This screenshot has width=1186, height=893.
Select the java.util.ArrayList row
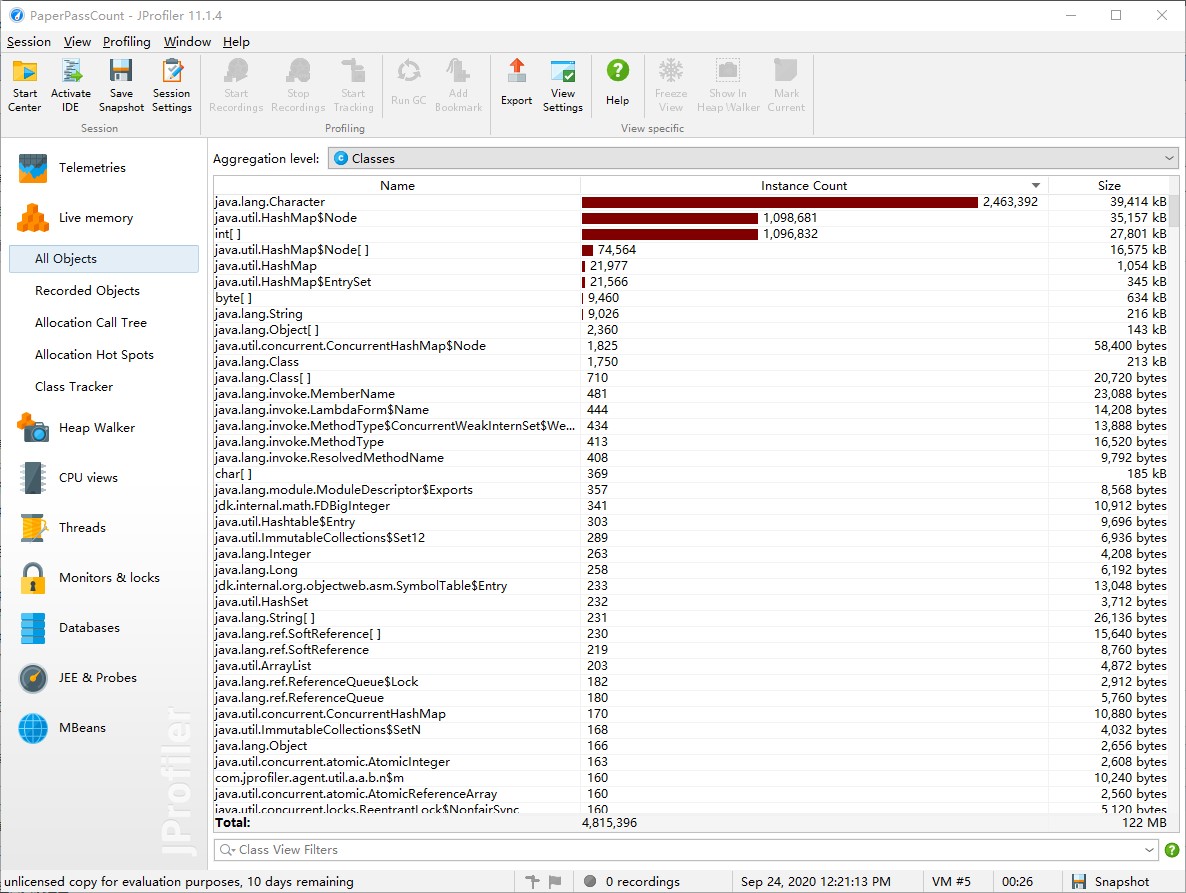pyautogui.click(x=691, y=666)
